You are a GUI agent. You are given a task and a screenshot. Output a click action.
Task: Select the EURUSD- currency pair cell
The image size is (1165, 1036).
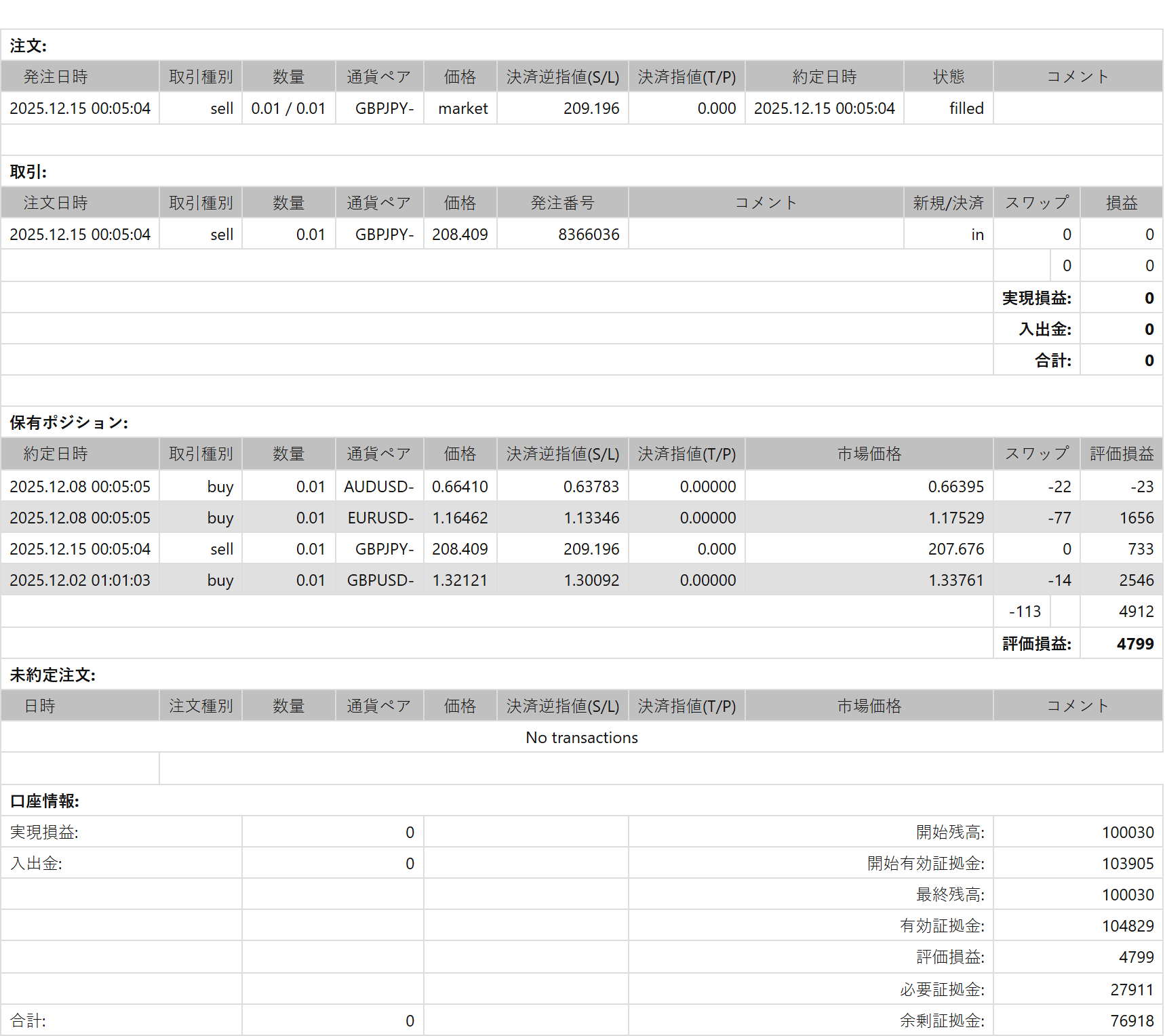[x=380, y=518]
